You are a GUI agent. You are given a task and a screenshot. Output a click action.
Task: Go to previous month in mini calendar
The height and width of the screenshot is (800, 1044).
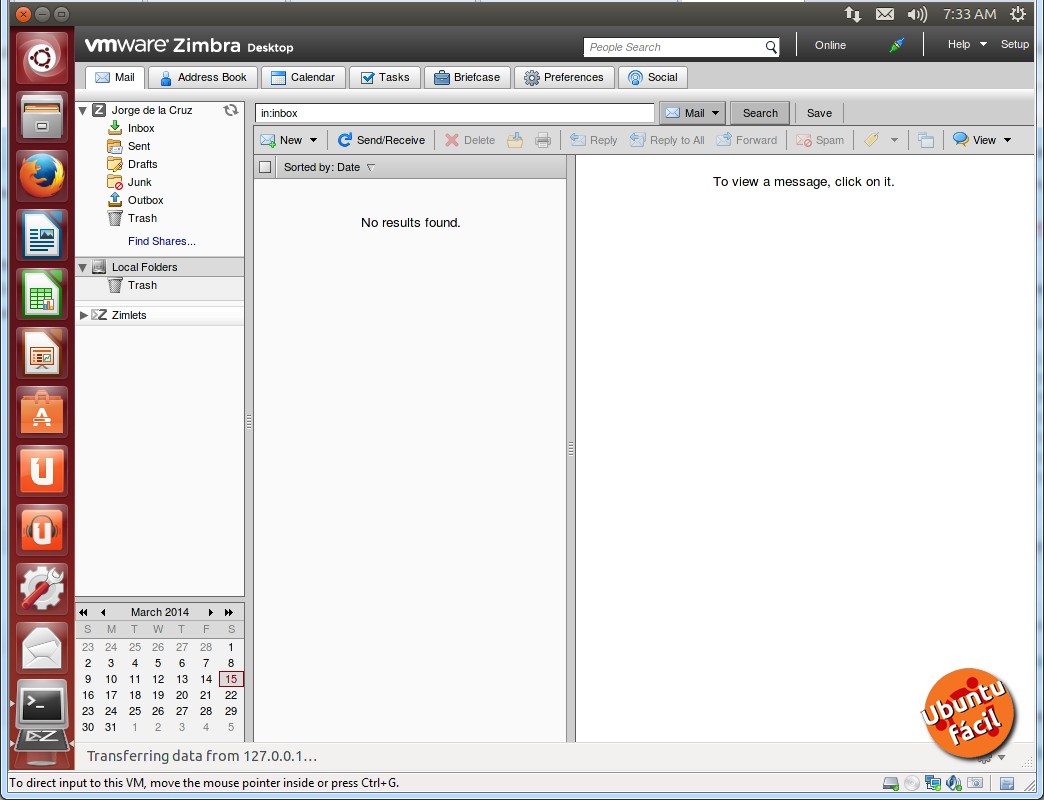point(103,612)
